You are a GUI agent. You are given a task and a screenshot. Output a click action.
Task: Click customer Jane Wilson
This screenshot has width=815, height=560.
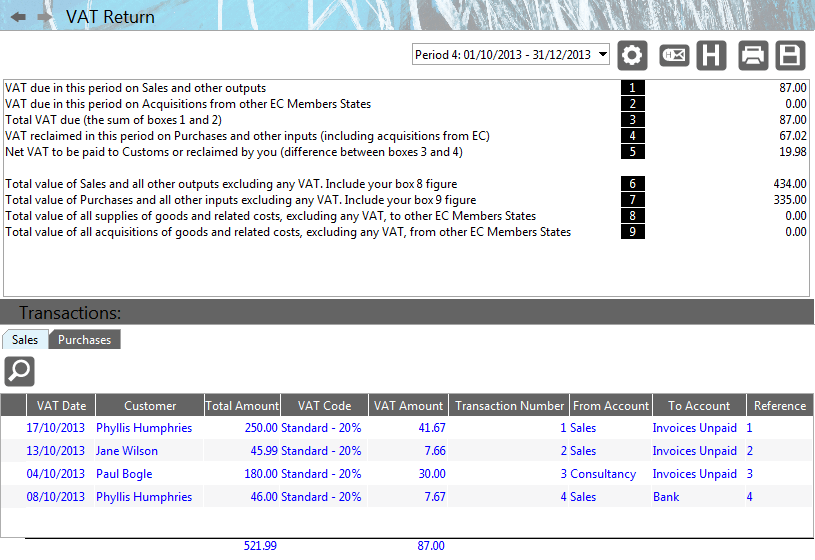tap(127, 451)
